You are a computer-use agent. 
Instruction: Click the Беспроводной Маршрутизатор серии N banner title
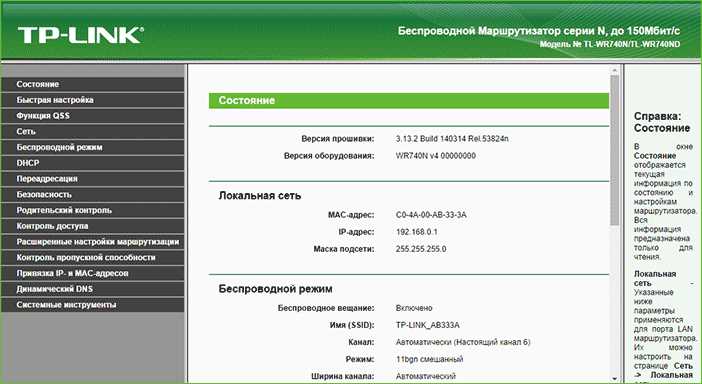click(539, 31)
